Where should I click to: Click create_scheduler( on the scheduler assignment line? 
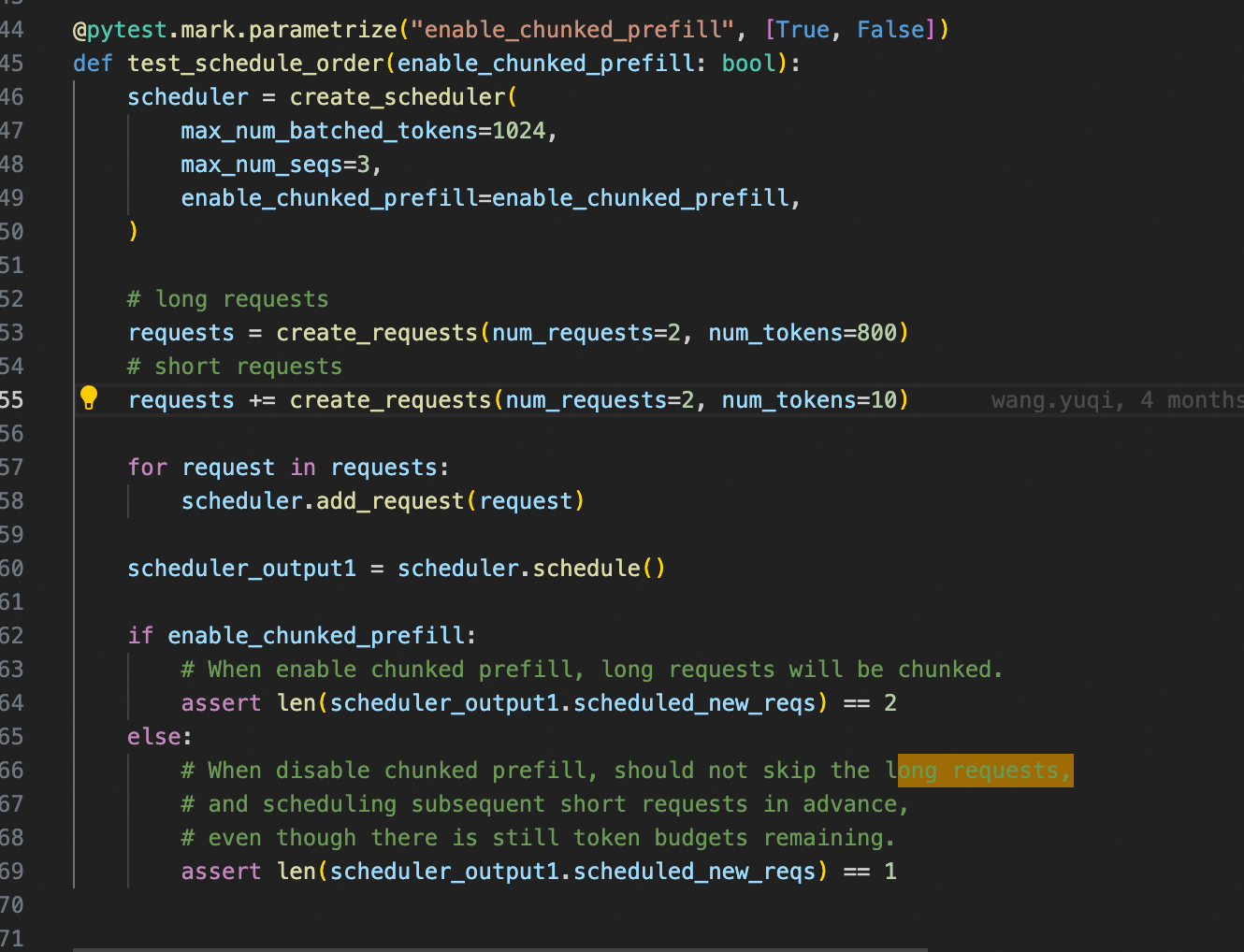[403, 97]
